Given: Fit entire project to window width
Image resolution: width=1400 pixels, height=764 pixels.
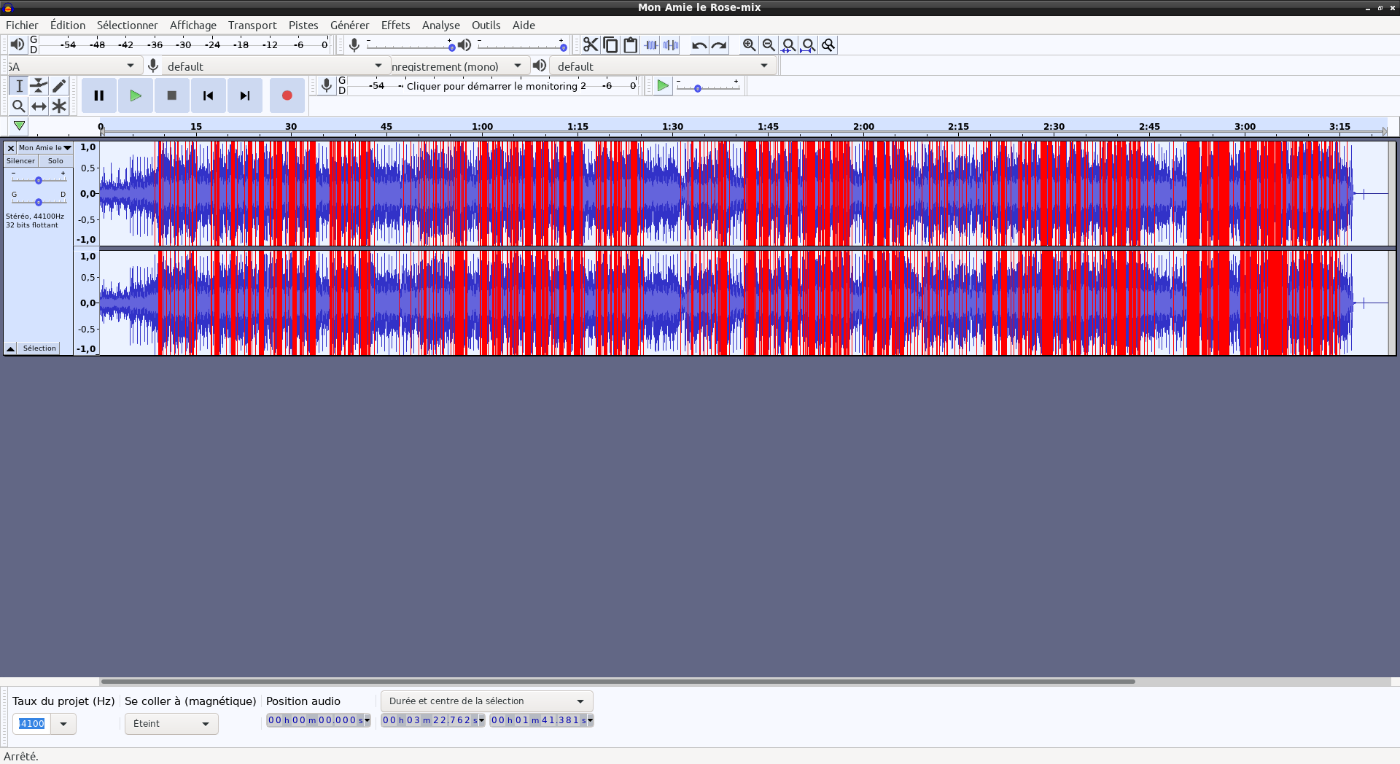Looking at the screenshot, I should (x=808, y=45).
